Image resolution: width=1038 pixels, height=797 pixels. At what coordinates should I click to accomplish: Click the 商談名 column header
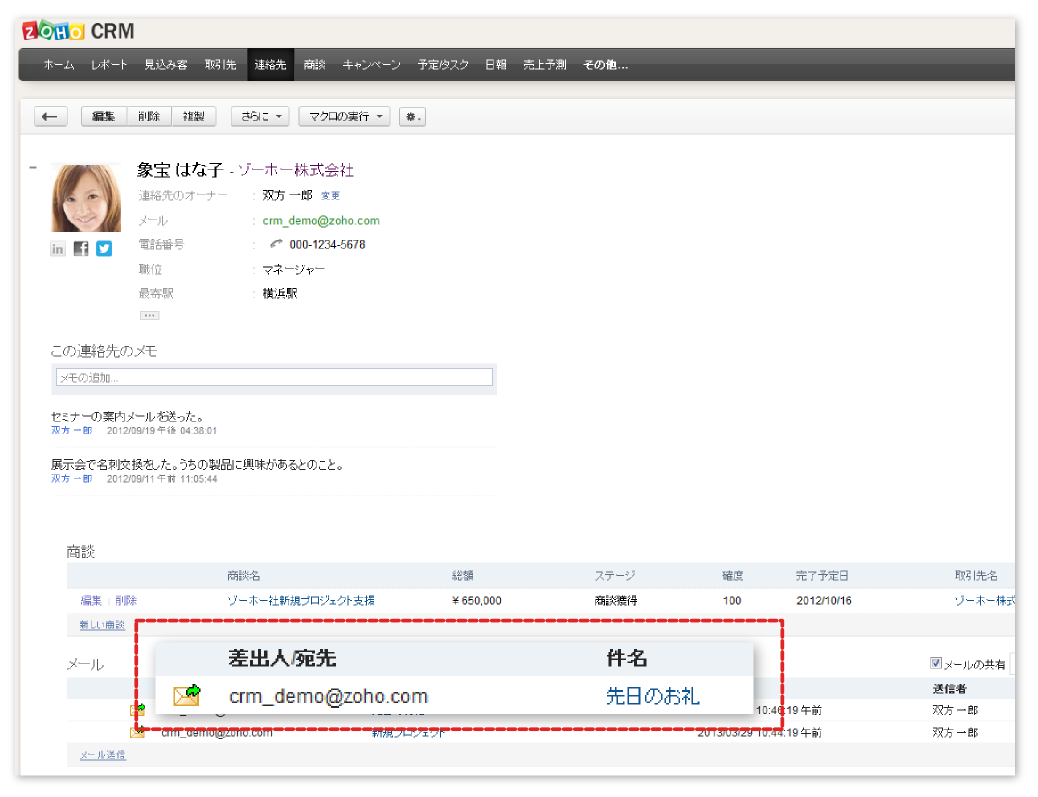coord(244,576)
